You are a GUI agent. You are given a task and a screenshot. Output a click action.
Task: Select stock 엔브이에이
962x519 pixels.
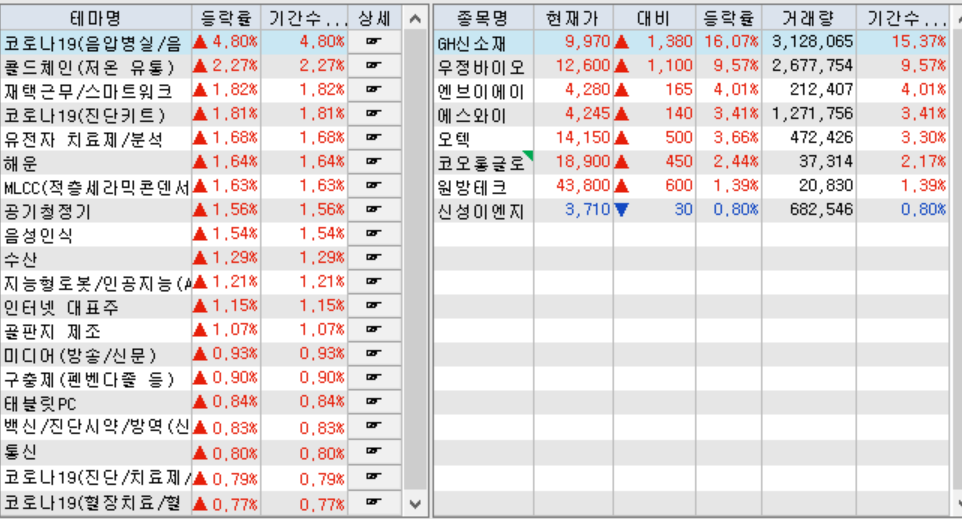tap(483, 90)
